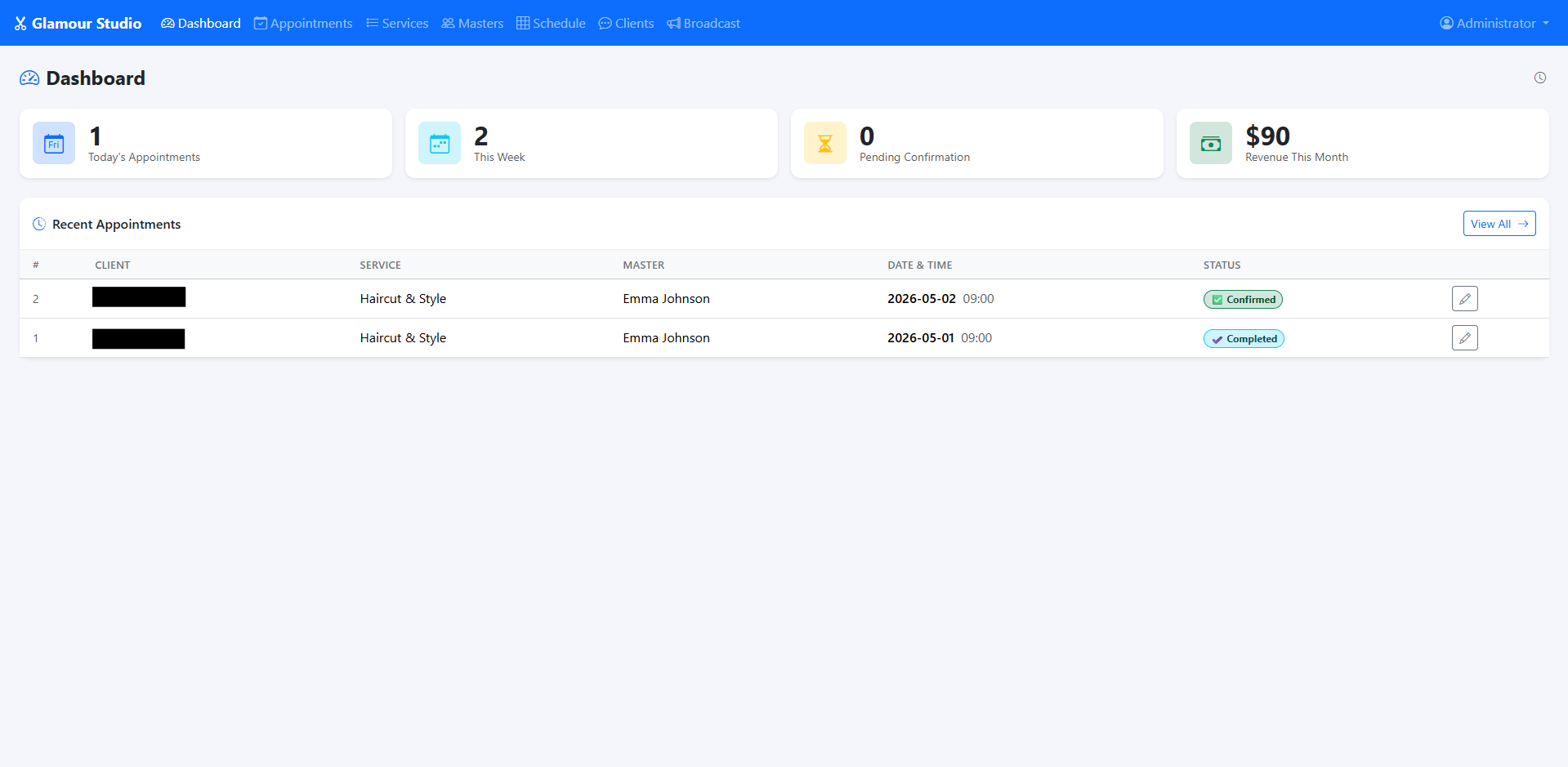Click the Pending Confirmation hourglass icon
The image size is (1568, 767).
tap(825, 143)
